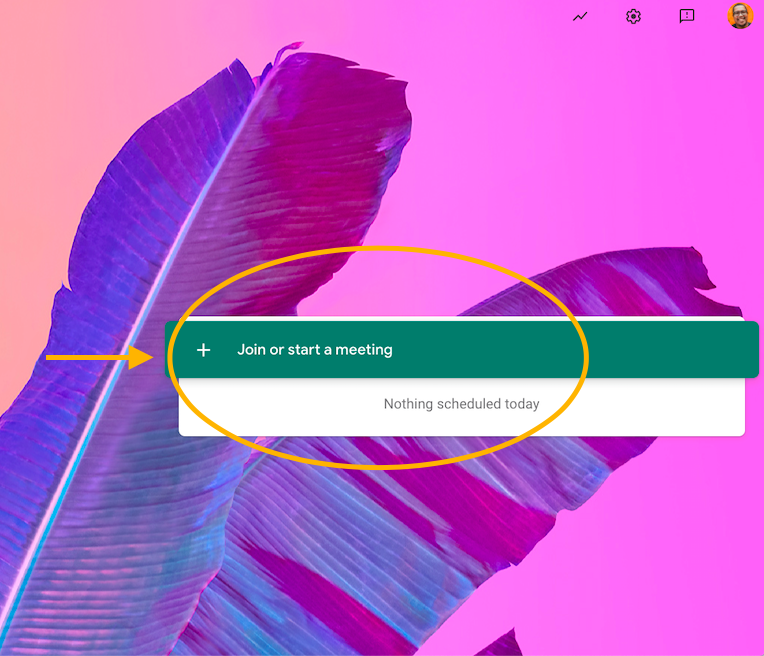Click the word "meeting" in the green bar
Image resolution: width=764 pixels, height=656 pixels.
point(364,350)
